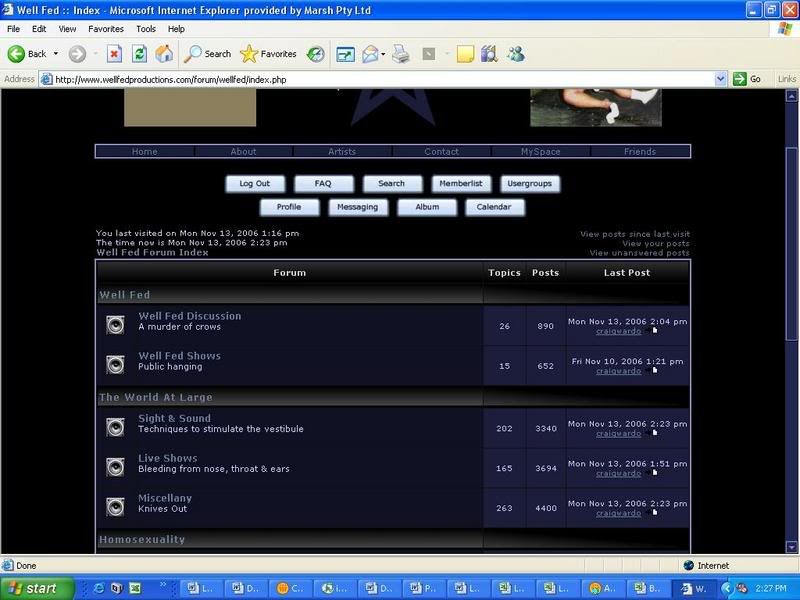The image size is (800, 600).
Task: Open the Edit menu
Action: 39,29
